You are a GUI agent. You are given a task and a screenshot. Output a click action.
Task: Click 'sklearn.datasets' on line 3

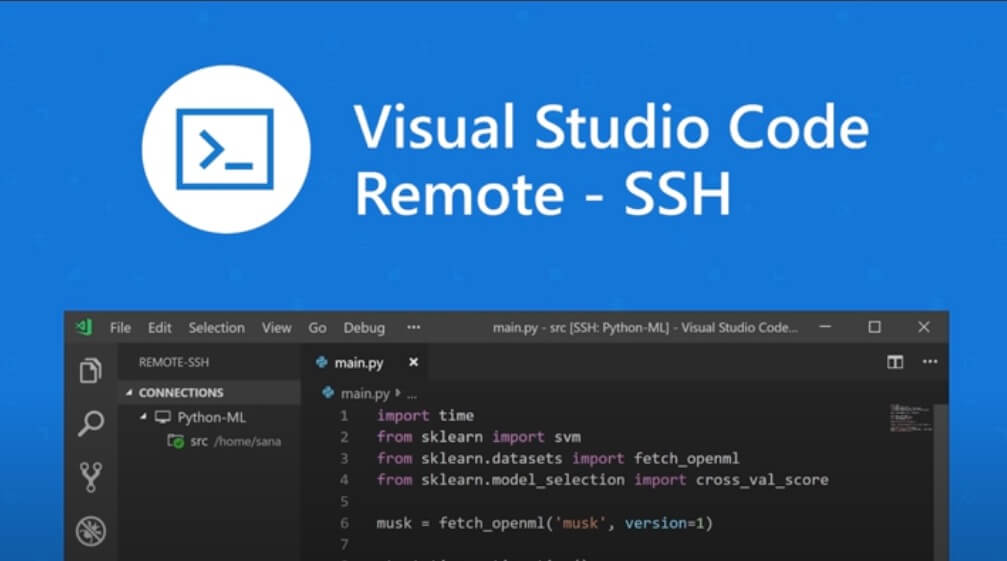tap(491, 458)
